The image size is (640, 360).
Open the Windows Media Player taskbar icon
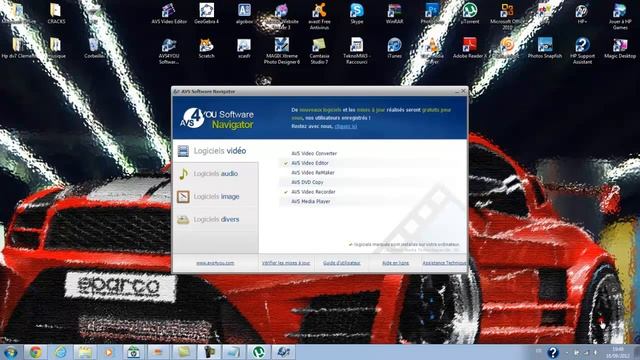coord(109,352)
